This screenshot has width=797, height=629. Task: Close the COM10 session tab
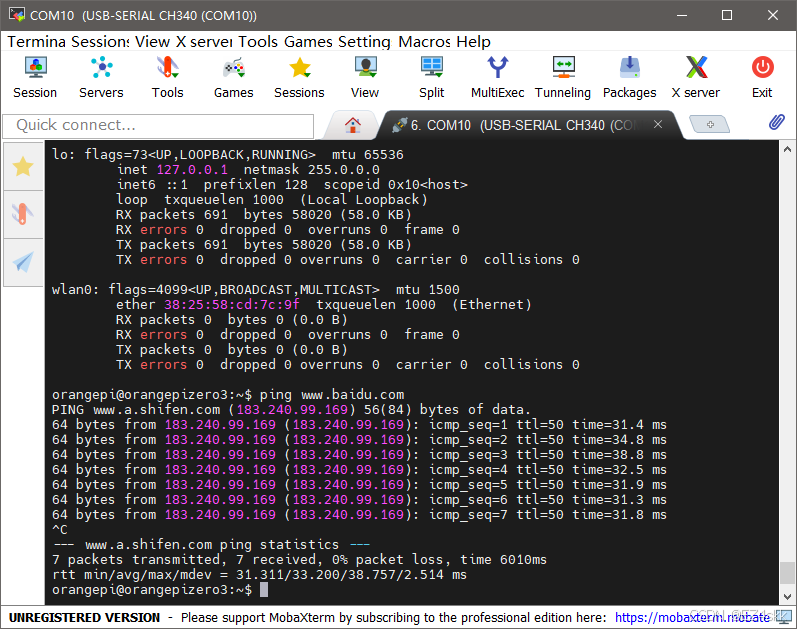[x=658, y=124]
